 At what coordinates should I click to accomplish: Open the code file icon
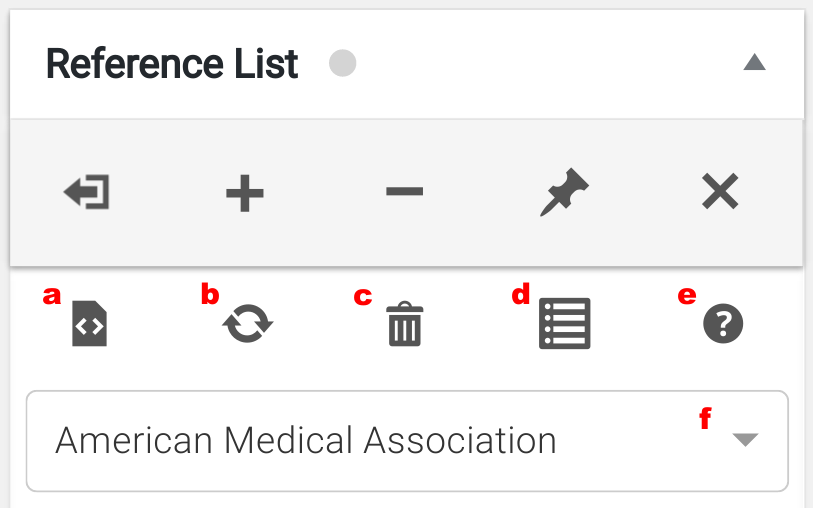click(90, 326)
